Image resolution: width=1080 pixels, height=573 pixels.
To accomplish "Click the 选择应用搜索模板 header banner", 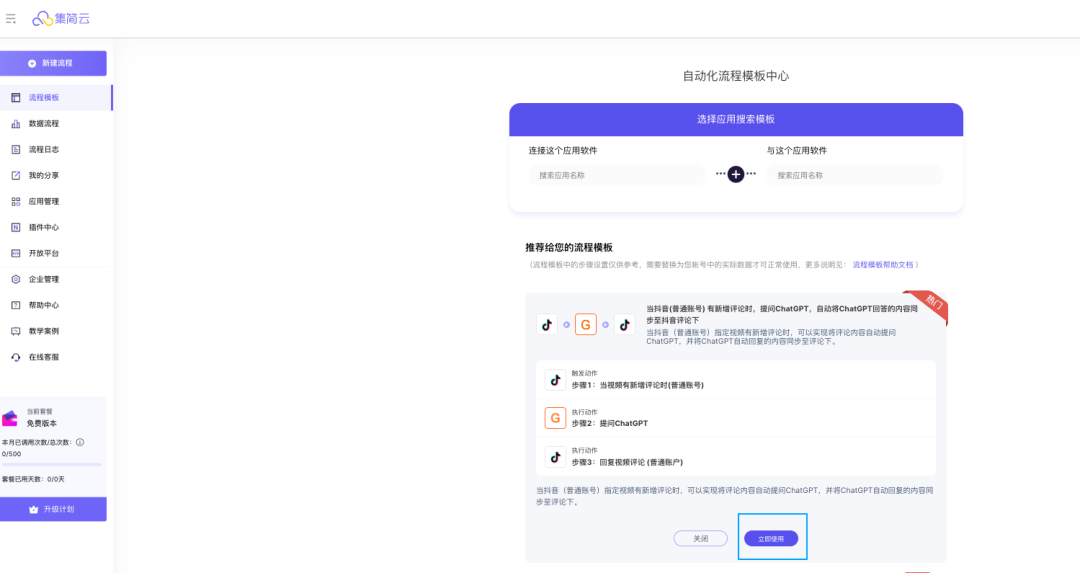I will (x=736, y=119).
